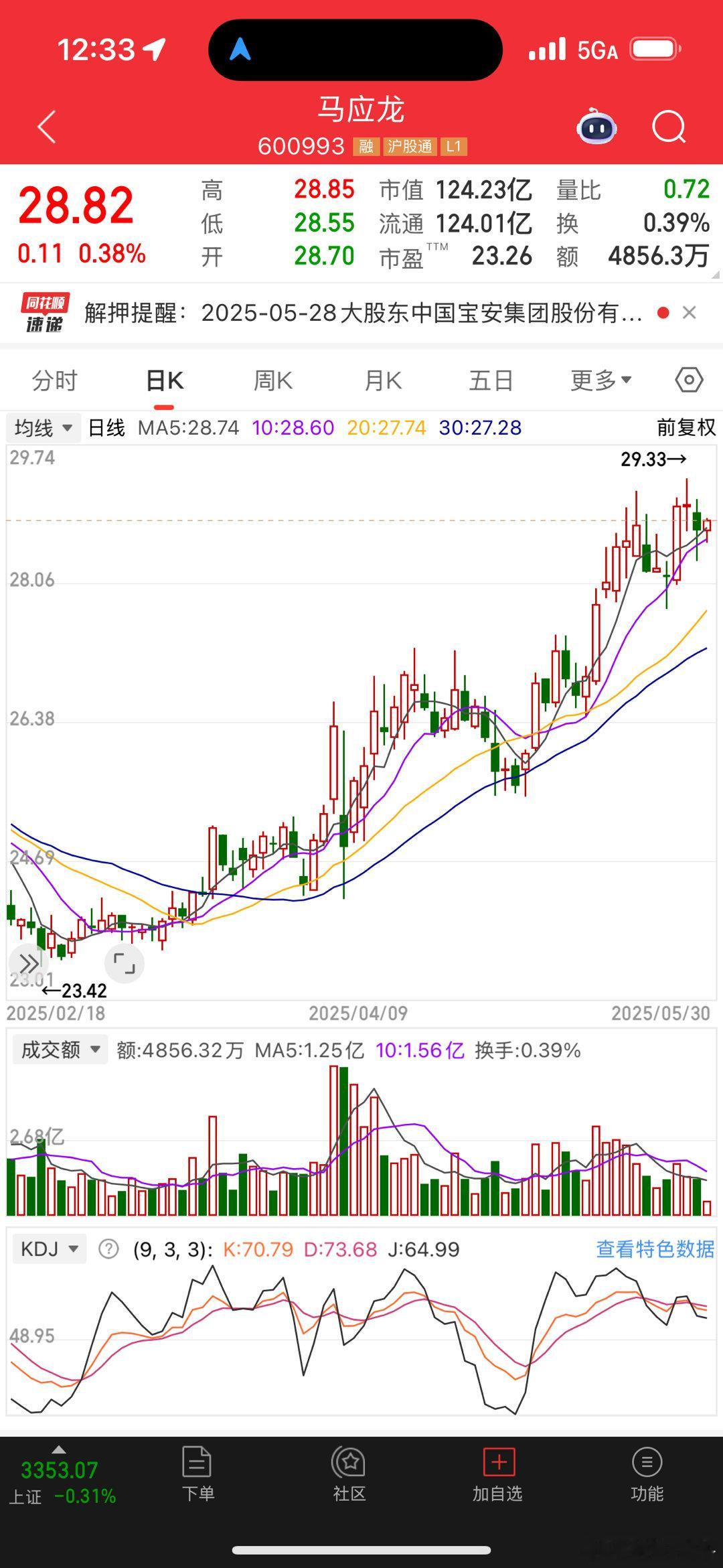Tap the 量比 0.72 value
723x1568 pixels.
coord(686,190)
